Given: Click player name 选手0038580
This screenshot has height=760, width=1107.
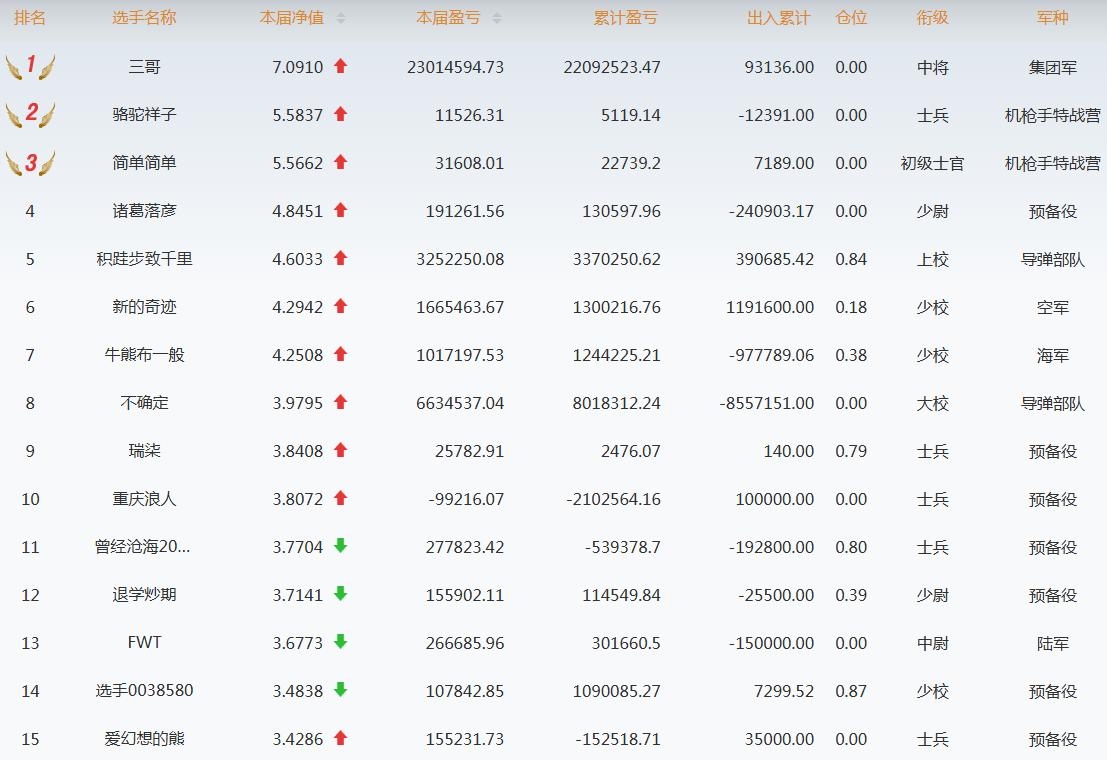Looking at the screenshot, I should (x=144, y=691).
